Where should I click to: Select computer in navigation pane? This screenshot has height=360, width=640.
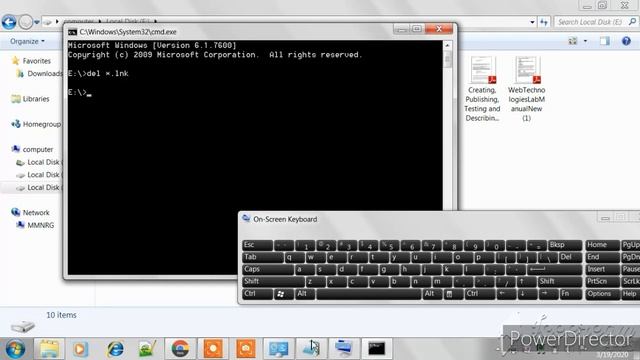pyautogui.click(x=33, y=149)
